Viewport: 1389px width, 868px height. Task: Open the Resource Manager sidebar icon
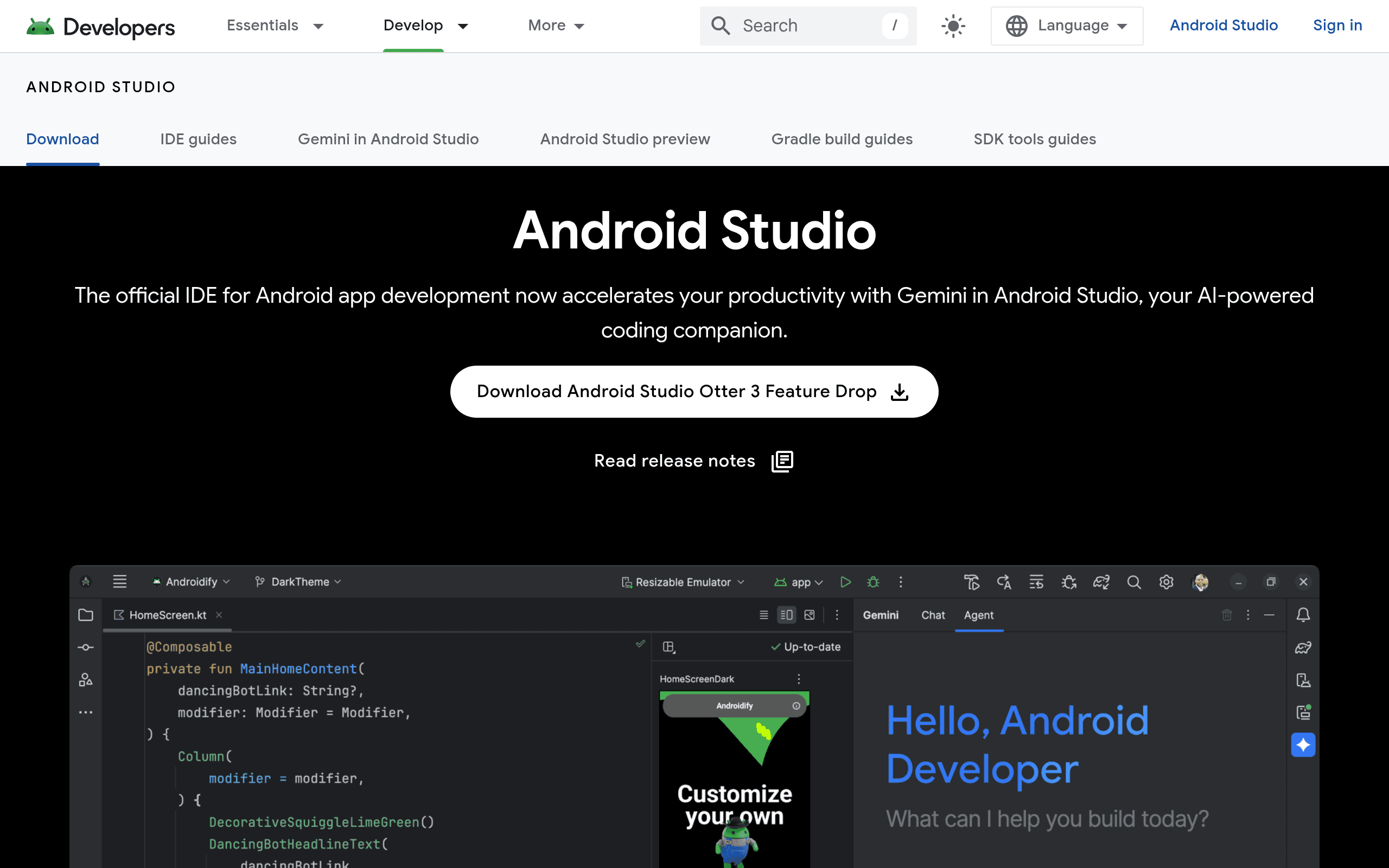(86, 680)
